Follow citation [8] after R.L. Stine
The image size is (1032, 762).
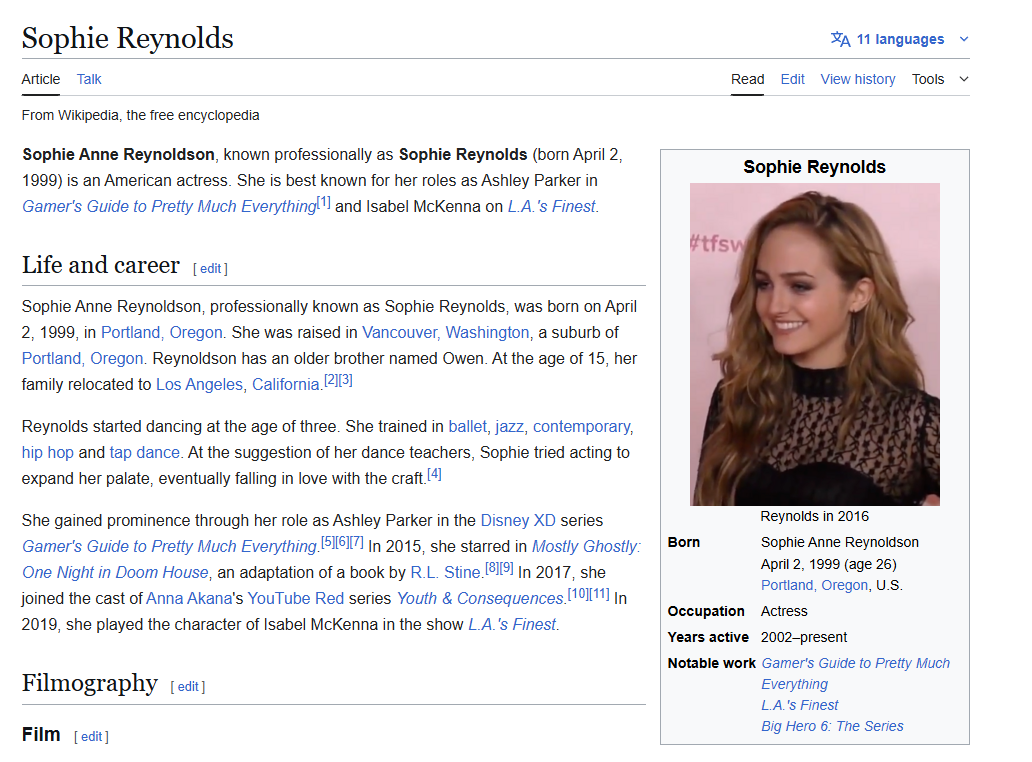click(492, 568)
